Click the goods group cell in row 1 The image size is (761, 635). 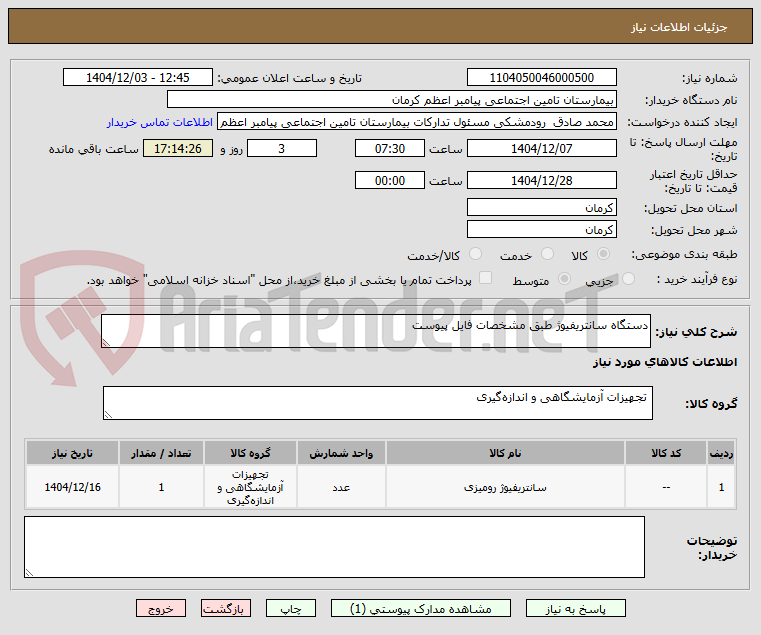[x=250, y=487]
